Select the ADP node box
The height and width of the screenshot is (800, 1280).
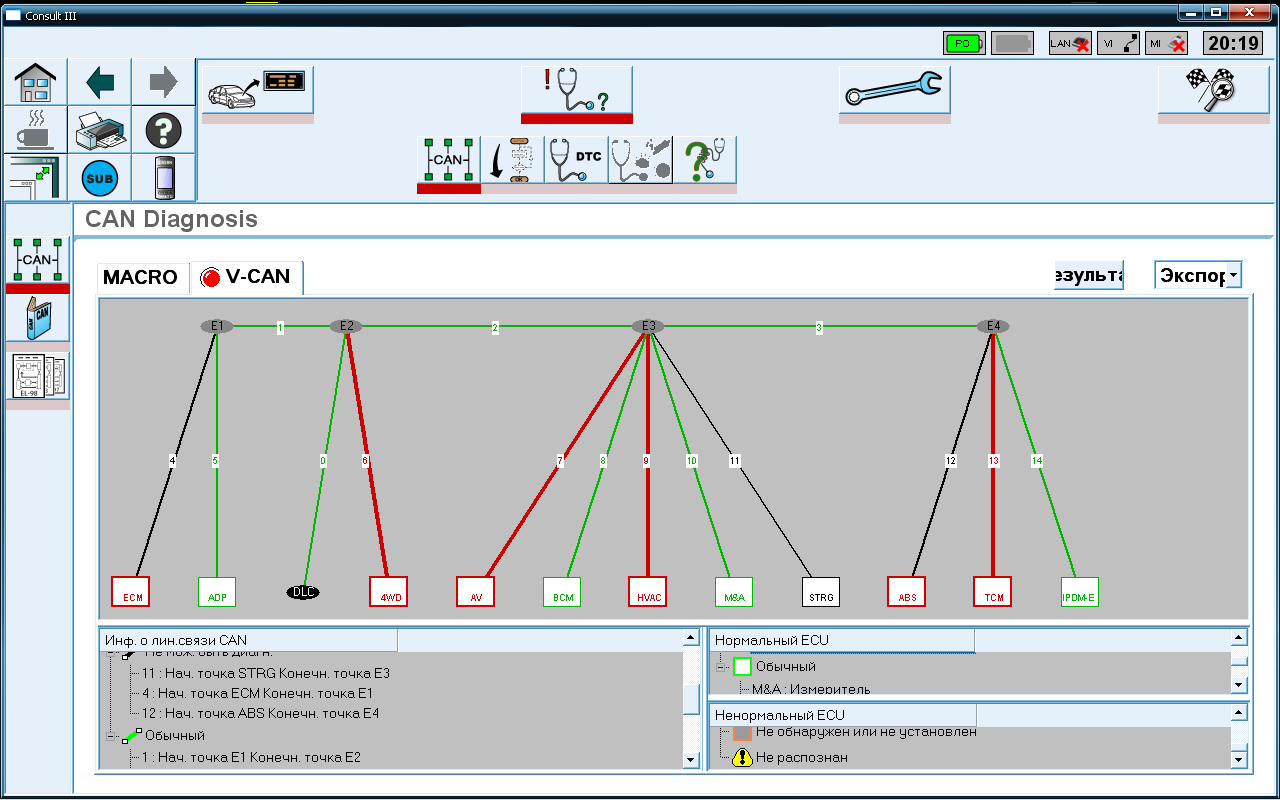(x=216, y=591)
